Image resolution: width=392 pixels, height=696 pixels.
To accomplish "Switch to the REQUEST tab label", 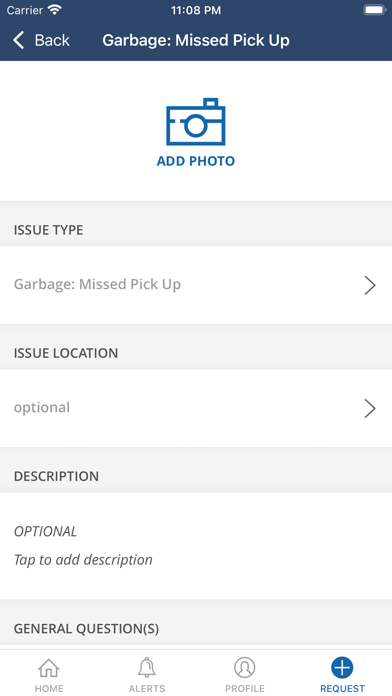I will coord(342,688).
